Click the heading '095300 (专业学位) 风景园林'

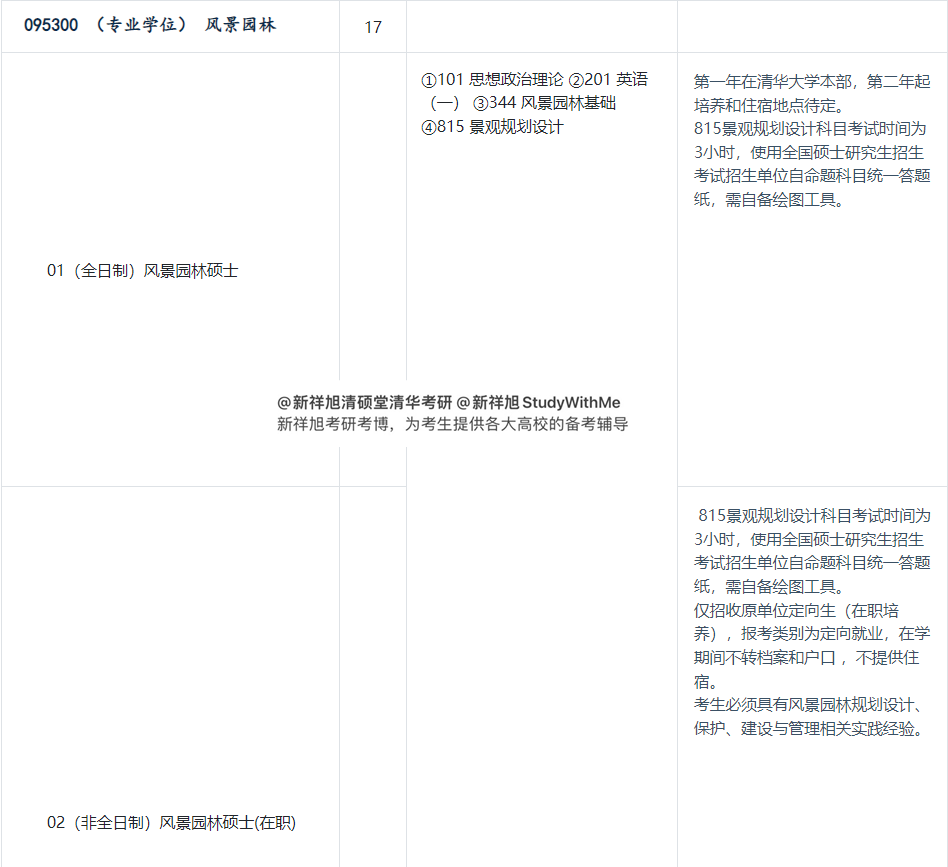pos(150,25)
